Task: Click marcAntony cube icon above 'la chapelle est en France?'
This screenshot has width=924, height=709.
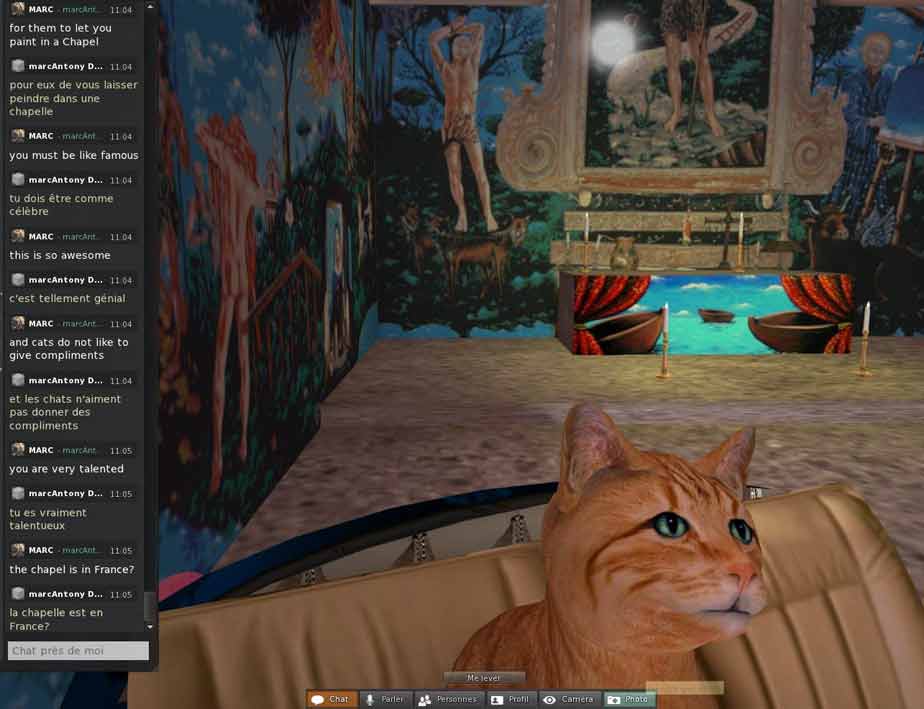Action: (x=17, y=594)
